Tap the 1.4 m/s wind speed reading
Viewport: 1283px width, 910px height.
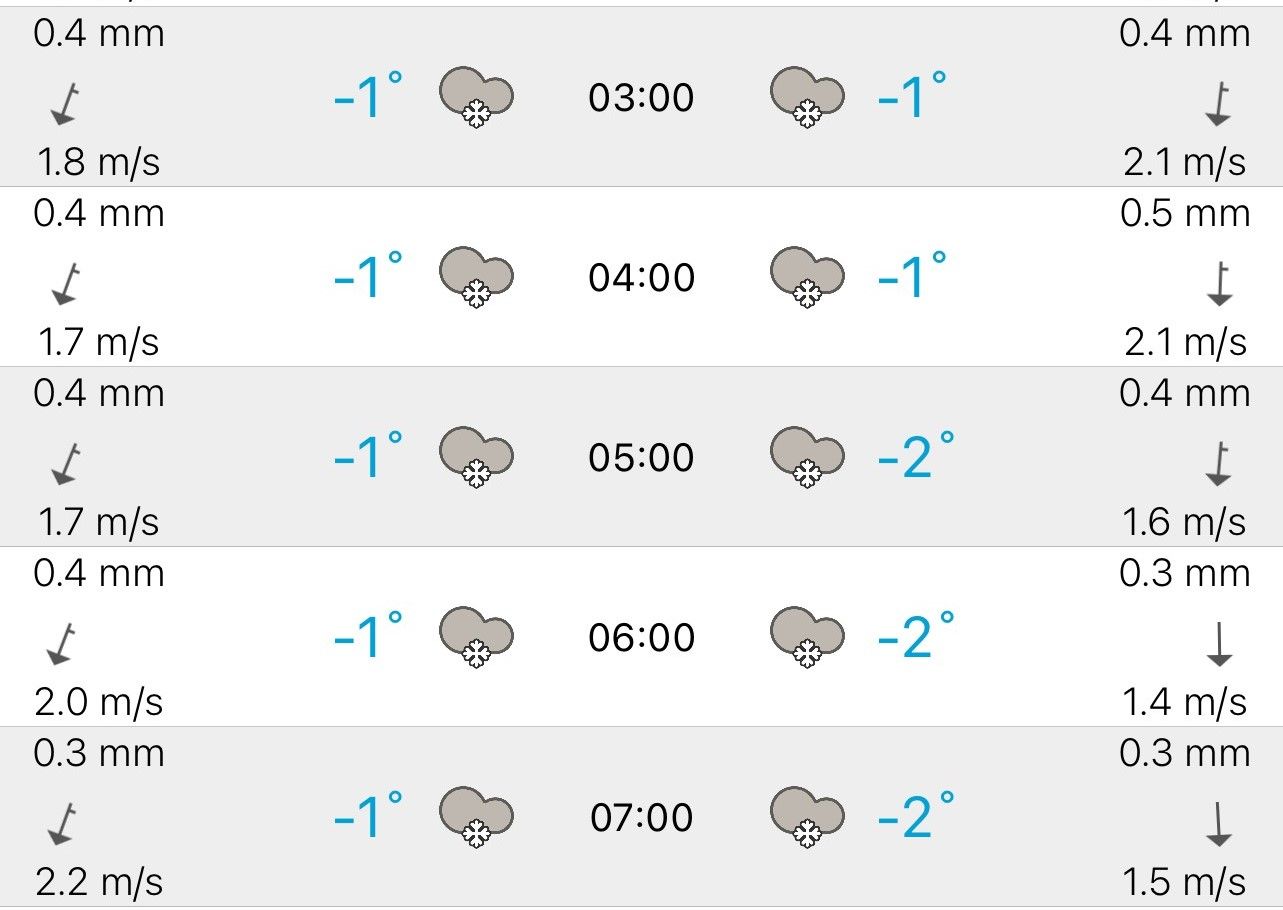point(1185,703)
